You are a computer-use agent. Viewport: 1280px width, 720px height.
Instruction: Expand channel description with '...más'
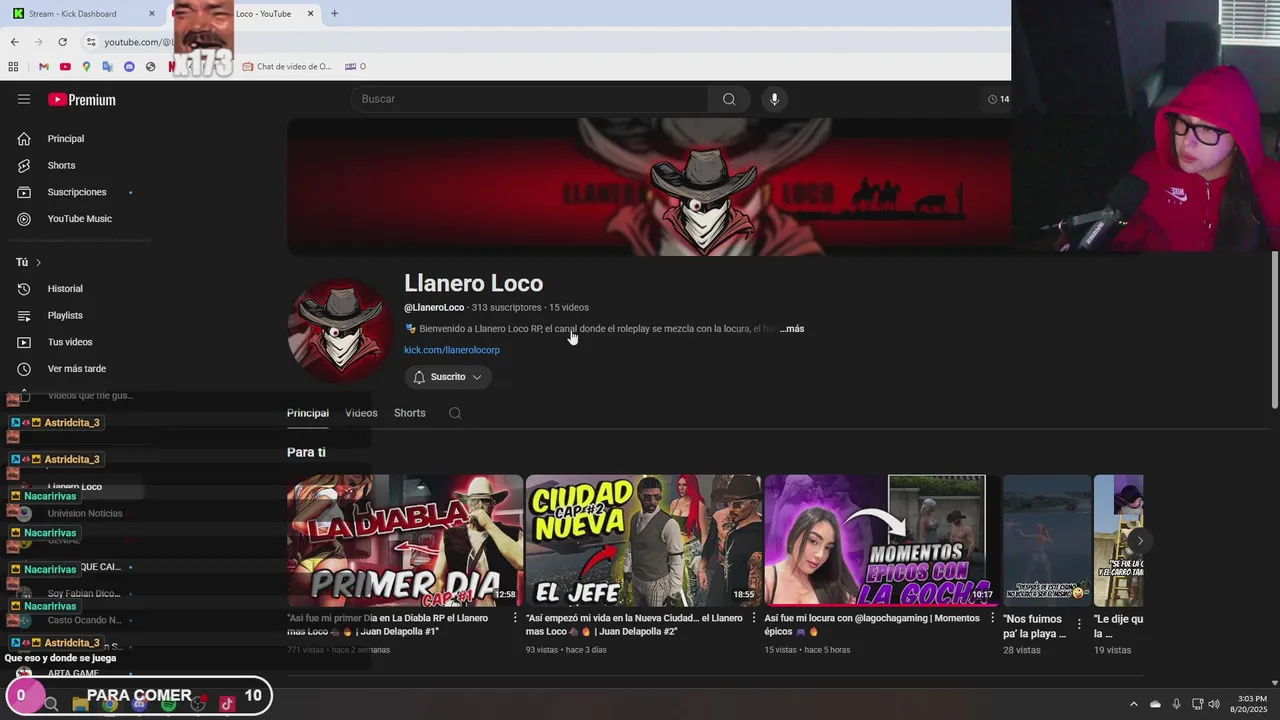click(x=792, y=329)
